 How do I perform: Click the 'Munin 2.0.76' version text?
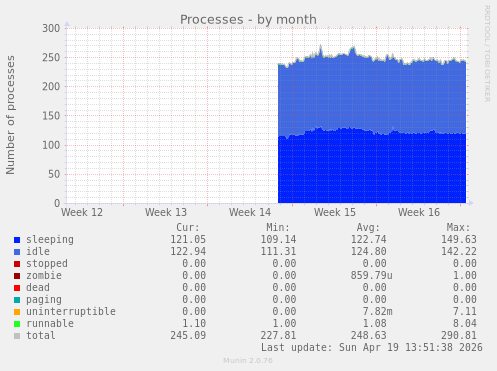coord(248,361)
